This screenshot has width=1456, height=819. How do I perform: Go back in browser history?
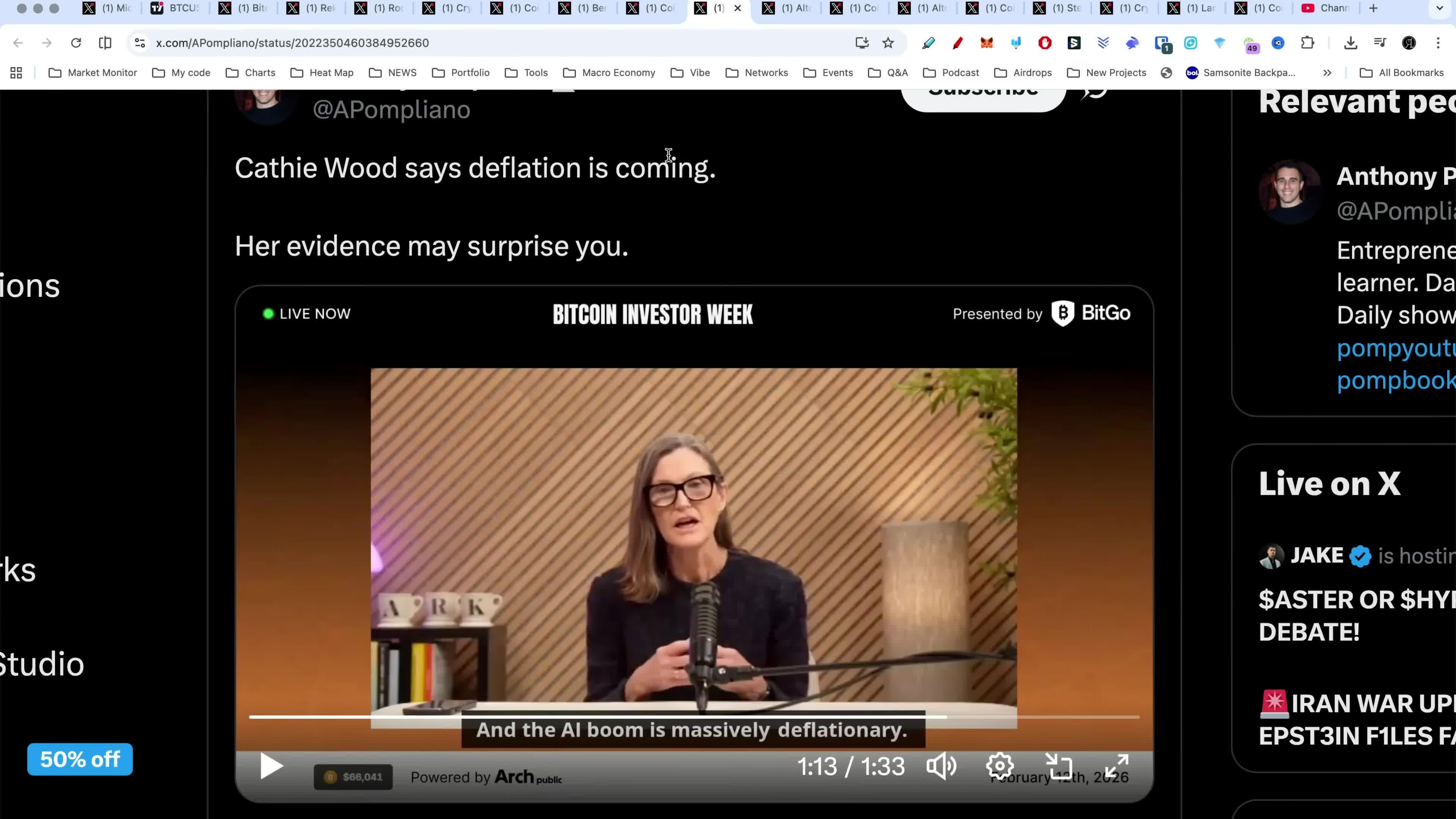coord(18,43)
